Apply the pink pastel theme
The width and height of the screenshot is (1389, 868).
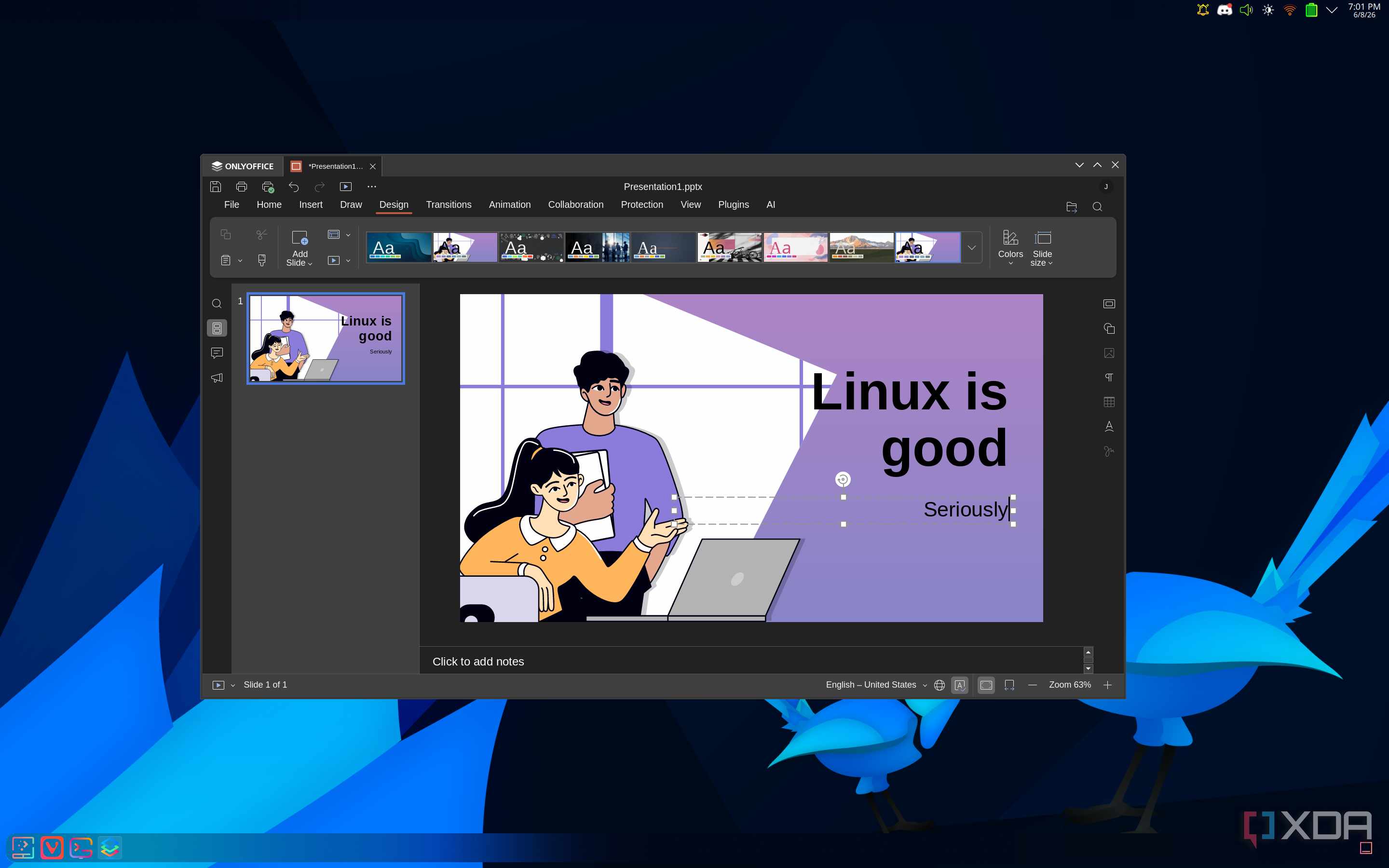click(x=795, y=247)
